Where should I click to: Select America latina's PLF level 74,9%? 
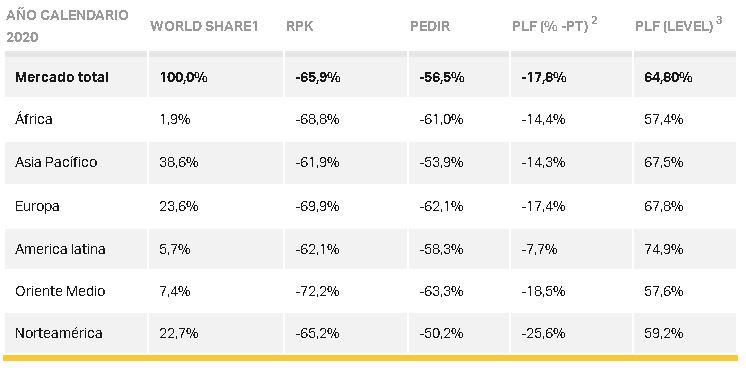click(x=664, y=249)
